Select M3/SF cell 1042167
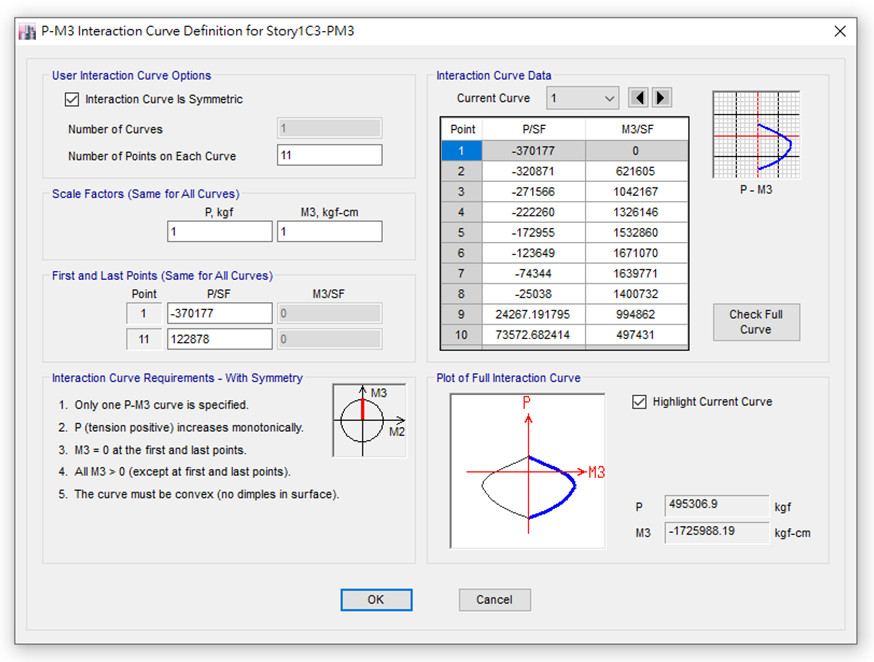Screen dimensions: 874x662 [636, 192]
